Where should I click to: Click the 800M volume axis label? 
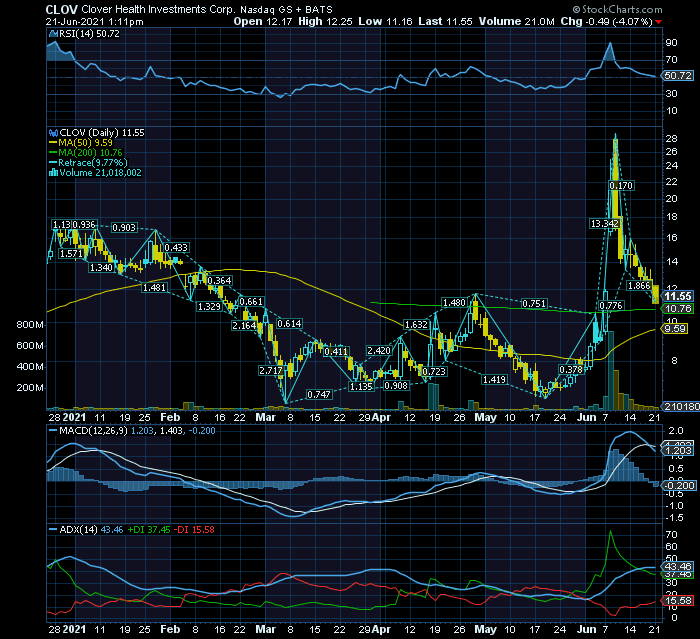click(30, 325)
